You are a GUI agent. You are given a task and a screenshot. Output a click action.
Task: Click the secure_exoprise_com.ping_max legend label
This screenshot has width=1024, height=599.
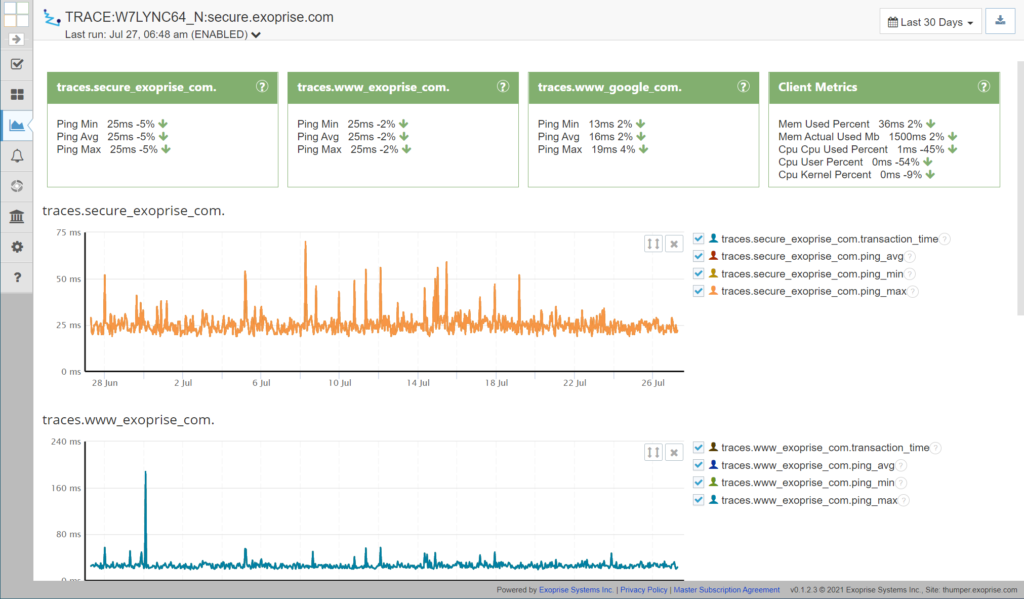click(813, 291)
